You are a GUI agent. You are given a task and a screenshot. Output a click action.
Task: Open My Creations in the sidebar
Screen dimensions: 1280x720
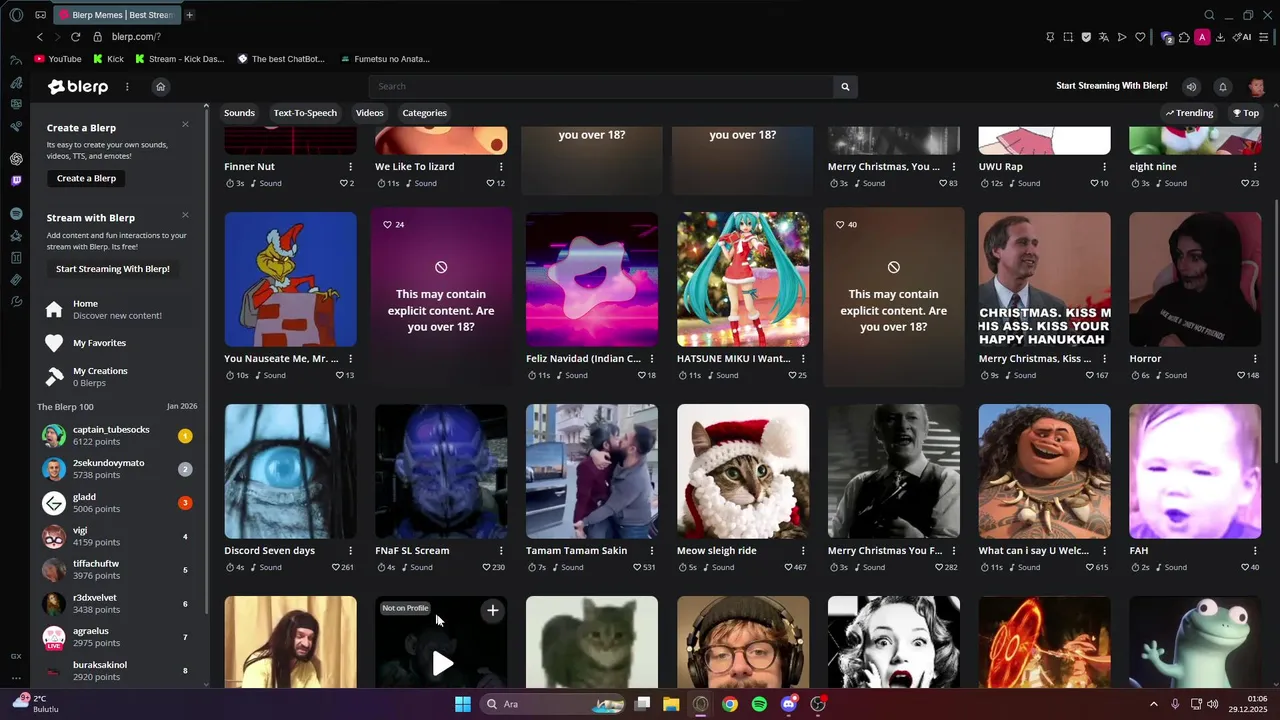(118, 377)
